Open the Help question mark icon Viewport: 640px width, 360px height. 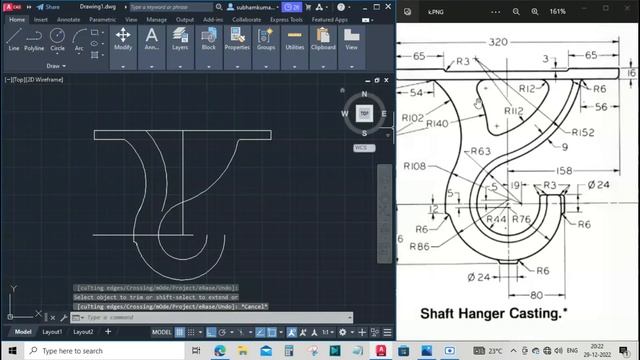coord(341,7)
